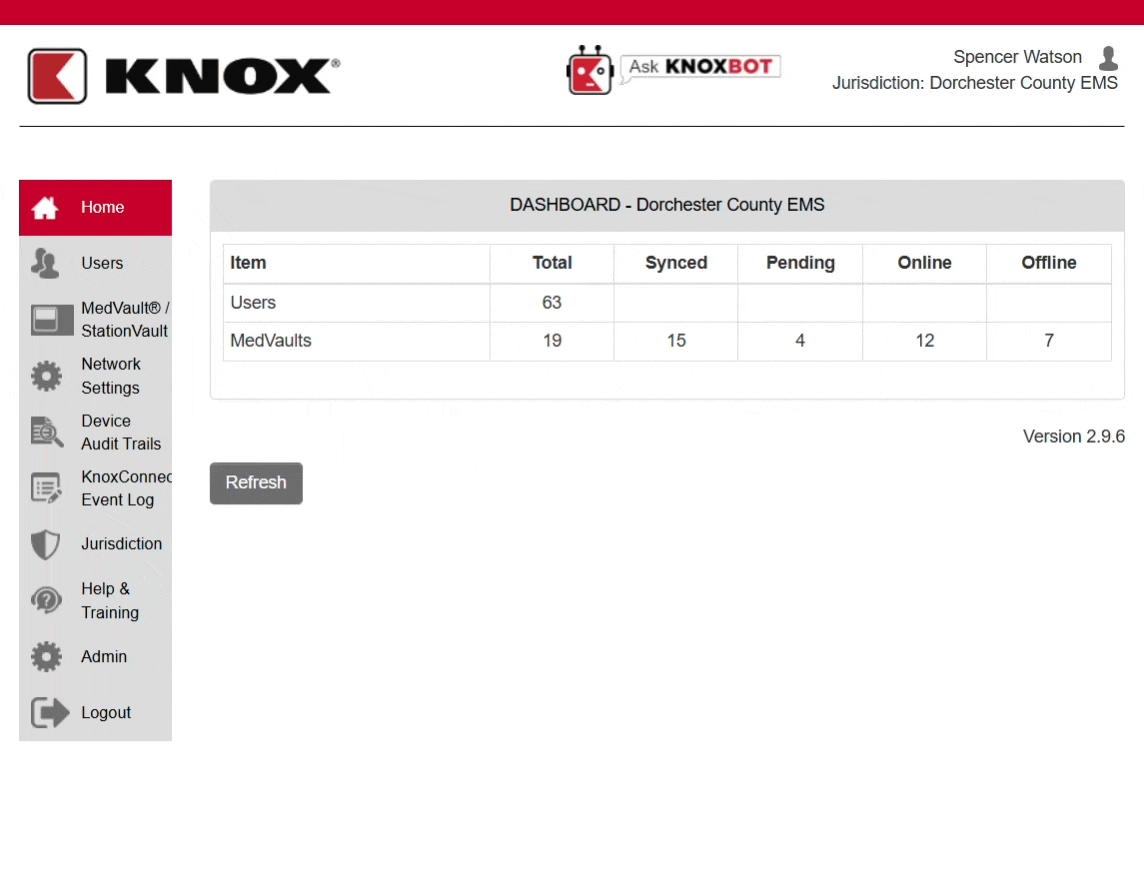Click the Knox logo
The width and height of the screenshot is (1144, 886).
tap(183, 76)
